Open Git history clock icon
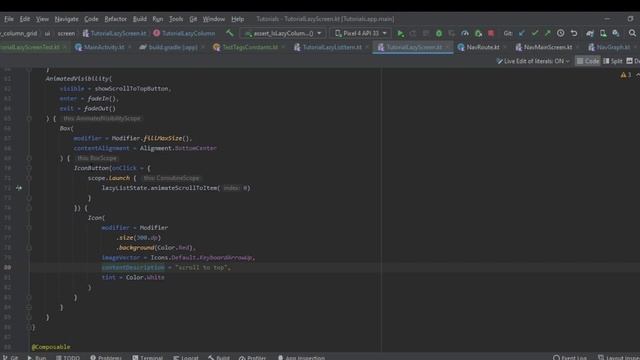The height and width of the screenshot is (360, 640). (561, 33)
